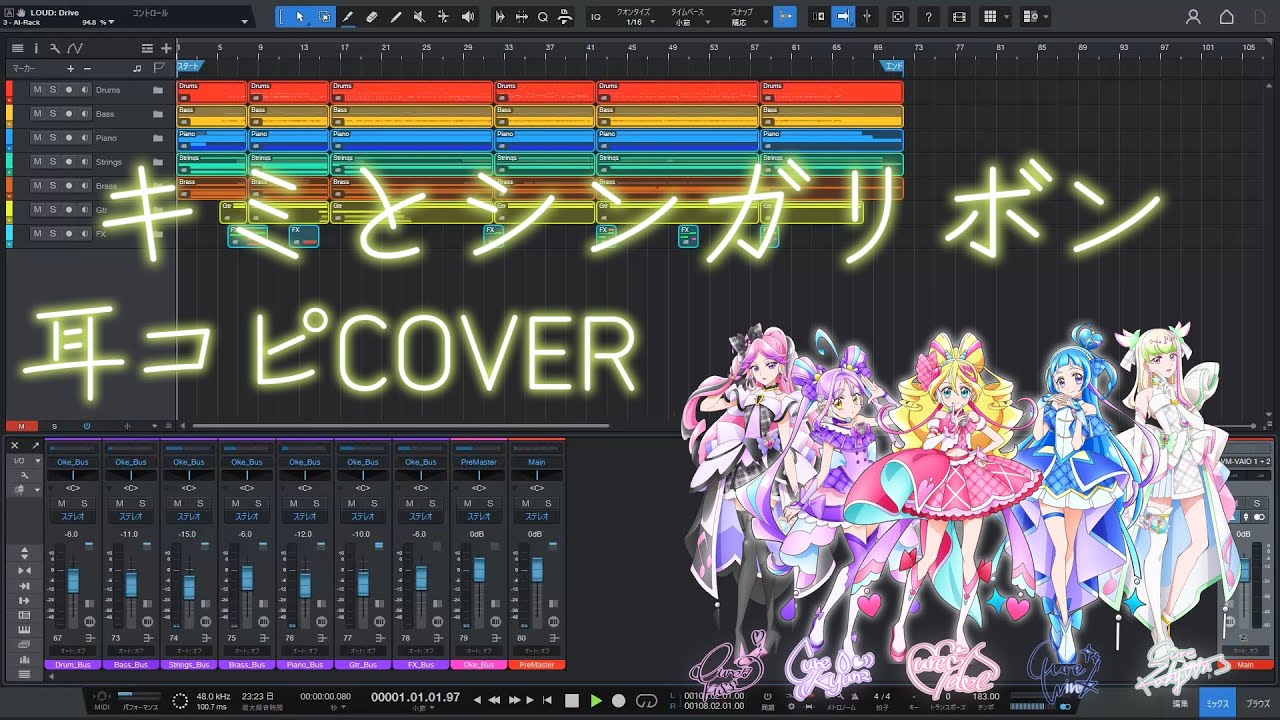Open automation mode dropdown on Bass_Bus
This screenshot has height=720, width=1280.
(131, 651)
